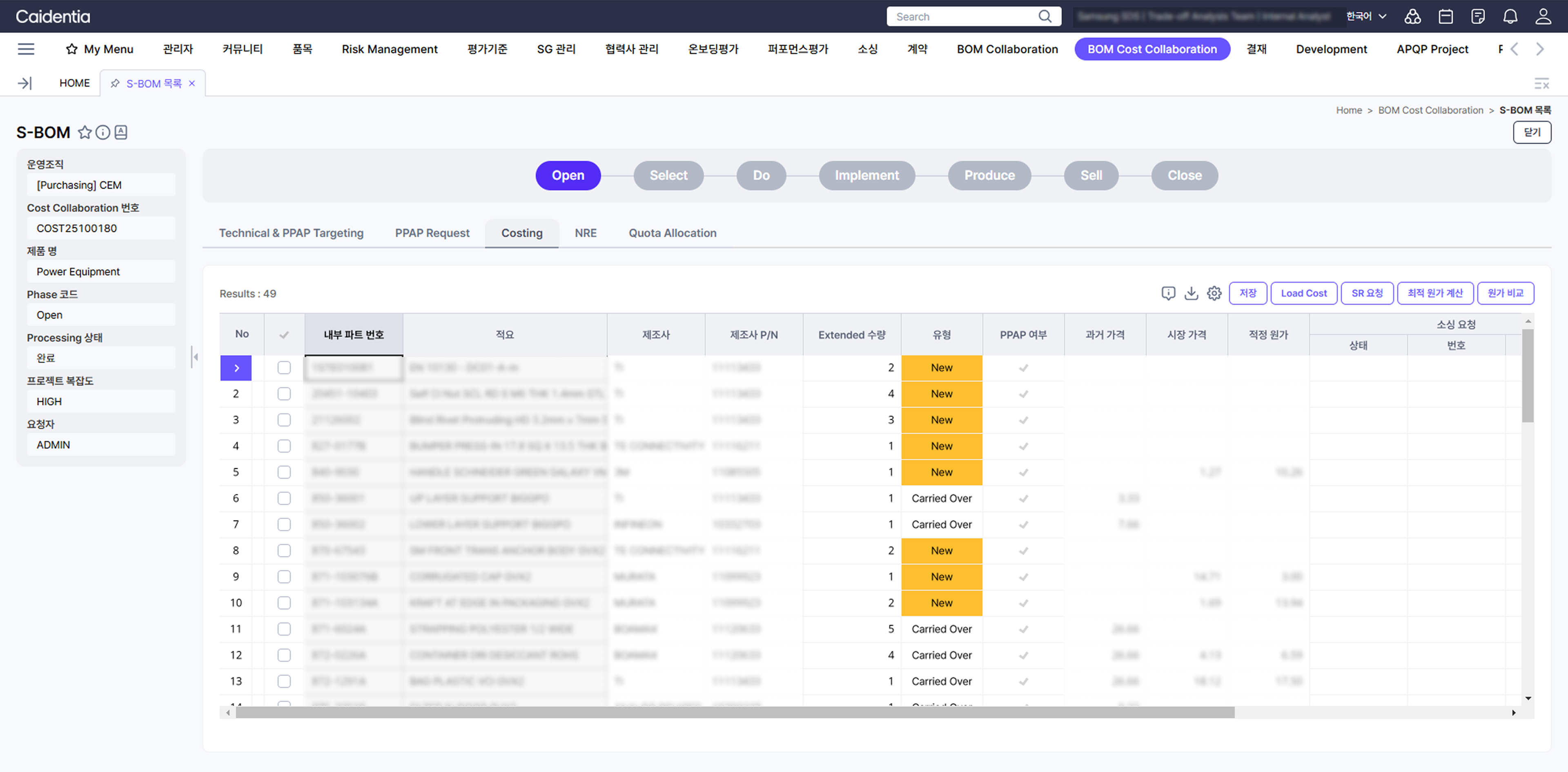1568x772 pixels.
Task: Click the user profile icon
Action: coord(1543,16)
